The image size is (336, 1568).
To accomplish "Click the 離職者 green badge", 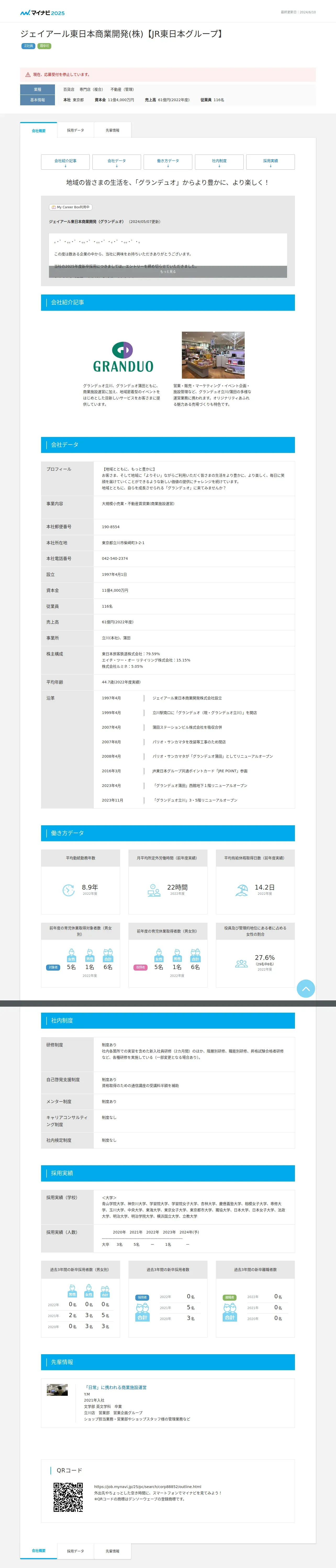I will (229, 1297).
